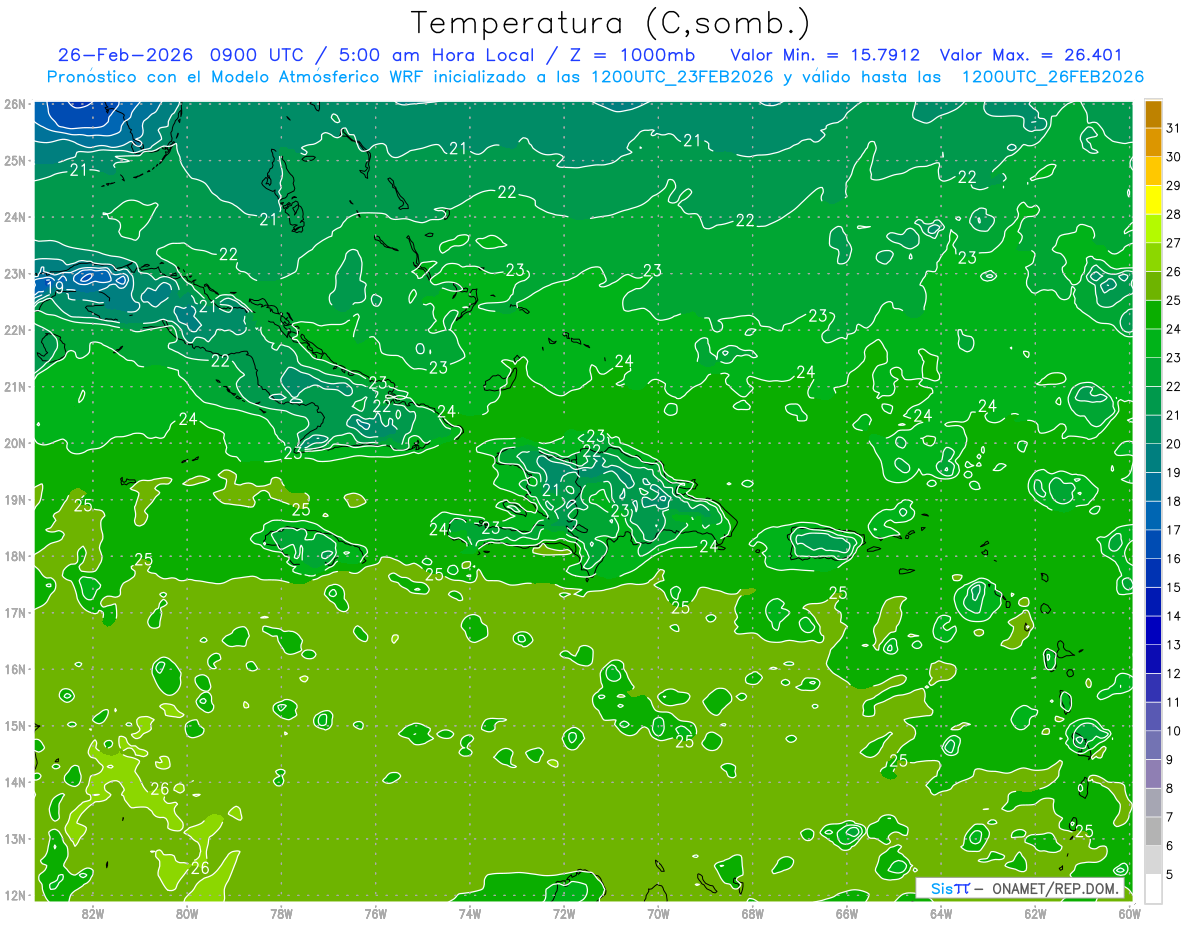Viewport: 1200px width, 927px height.
Task: Click the 26N latitude axis label
Action: pos(15,103)
